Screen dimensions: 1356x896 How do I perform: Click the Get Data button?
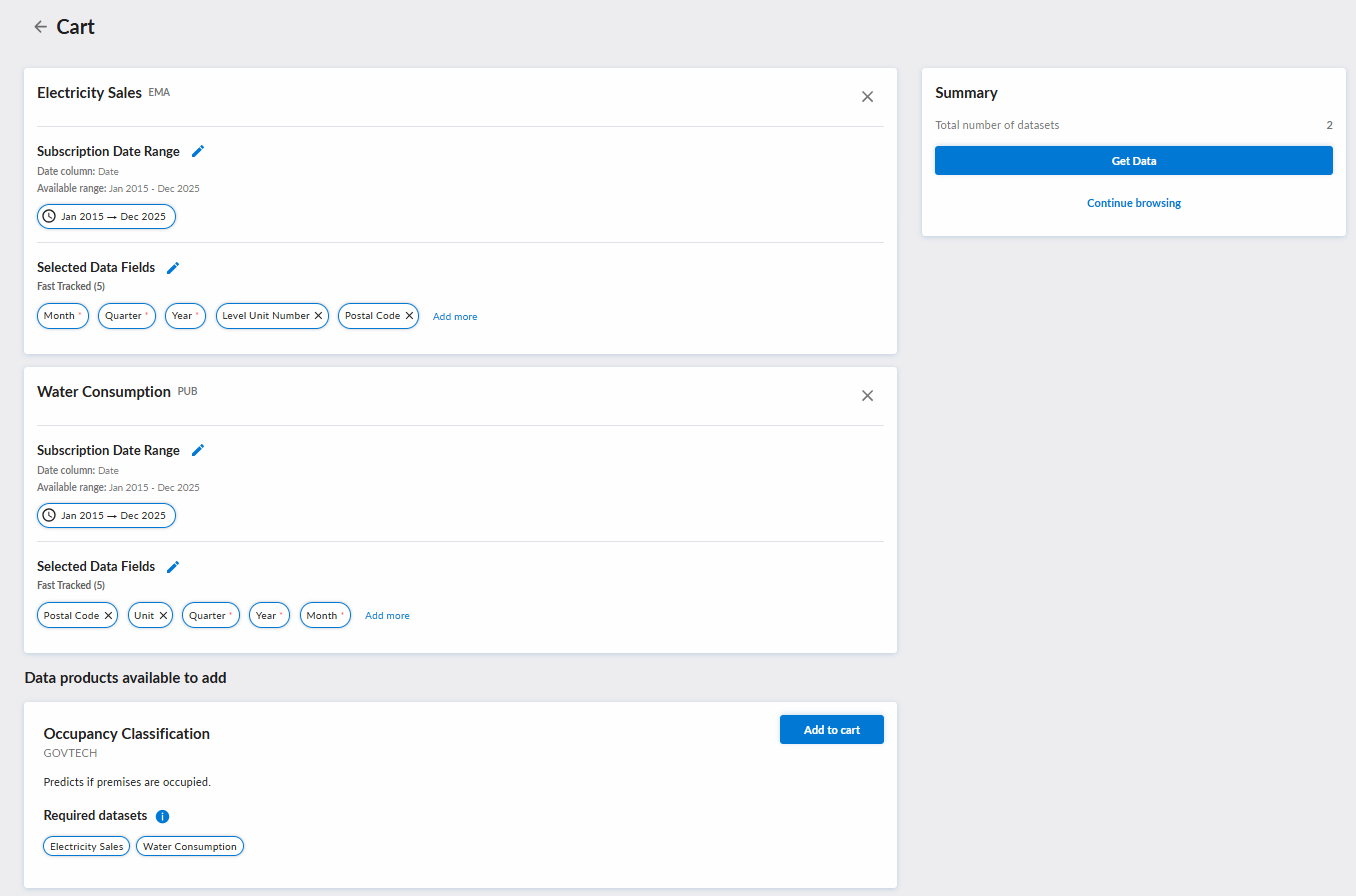[x=1134, y=161]
